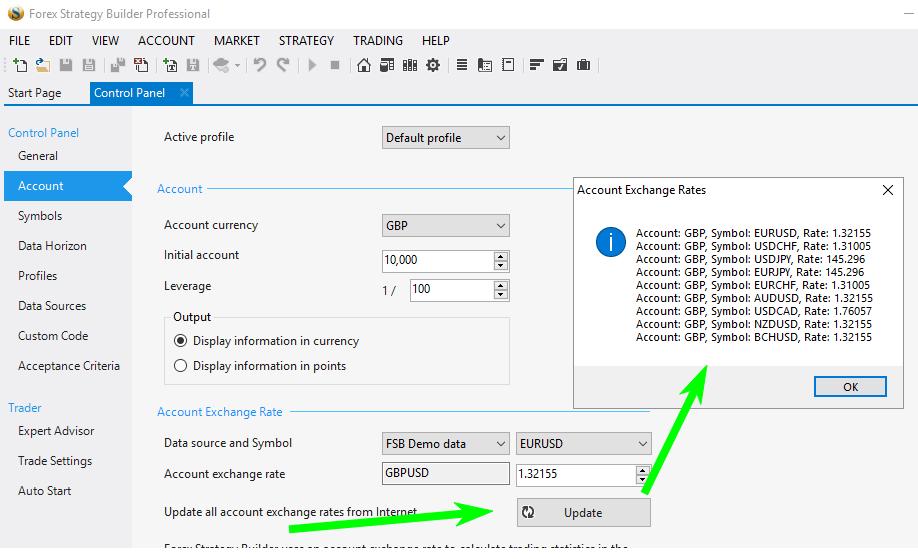Open the Active profile dropdown
This screenshot has height=559, width=918.
pyautogui.click(x=446, y=138)
